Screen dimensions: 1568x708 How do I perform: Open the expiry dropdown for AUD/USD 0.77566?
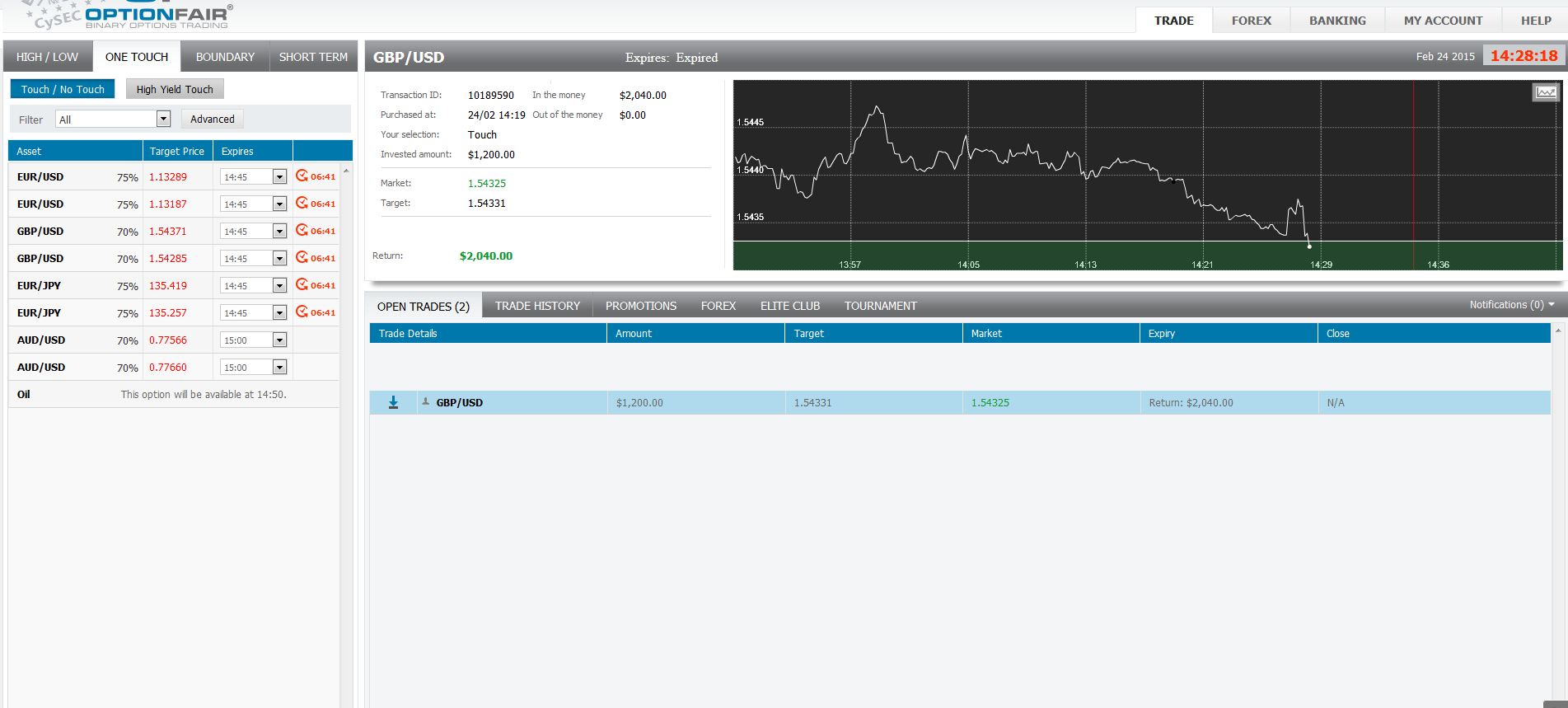pos(279,340)
